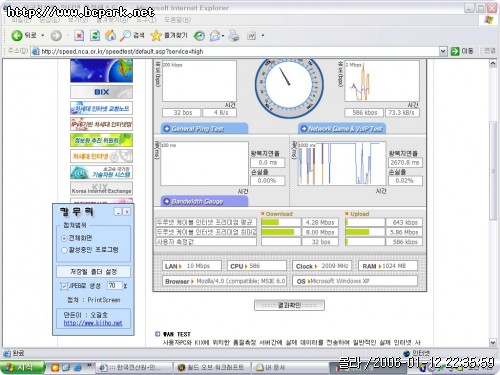Open the Network Game & VoIP Test tab
Screen dimensions: 500x375
pyautogui.click(x=342, y=129)
